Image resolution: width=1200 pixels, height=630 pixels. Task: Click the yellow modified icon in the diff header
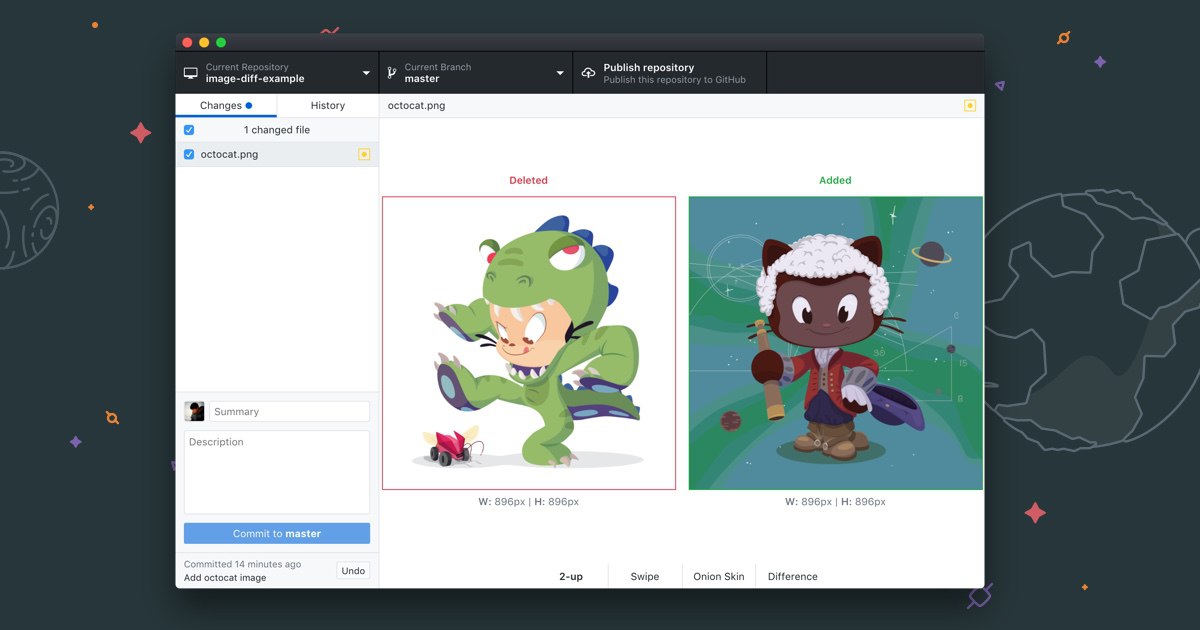tap(970, 105)
